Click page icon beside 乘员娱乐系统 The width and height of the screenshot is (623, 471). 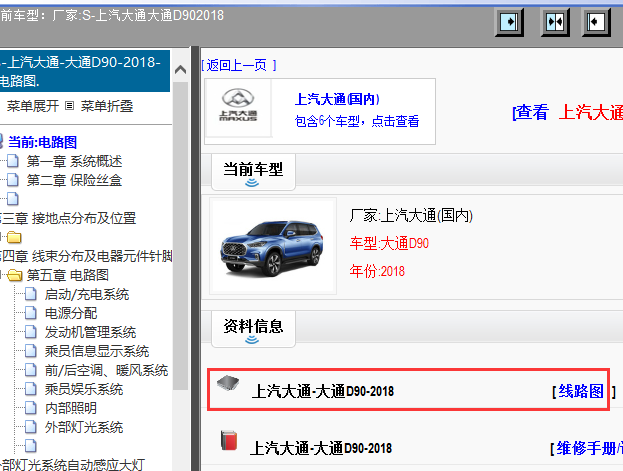click(31, 389)
